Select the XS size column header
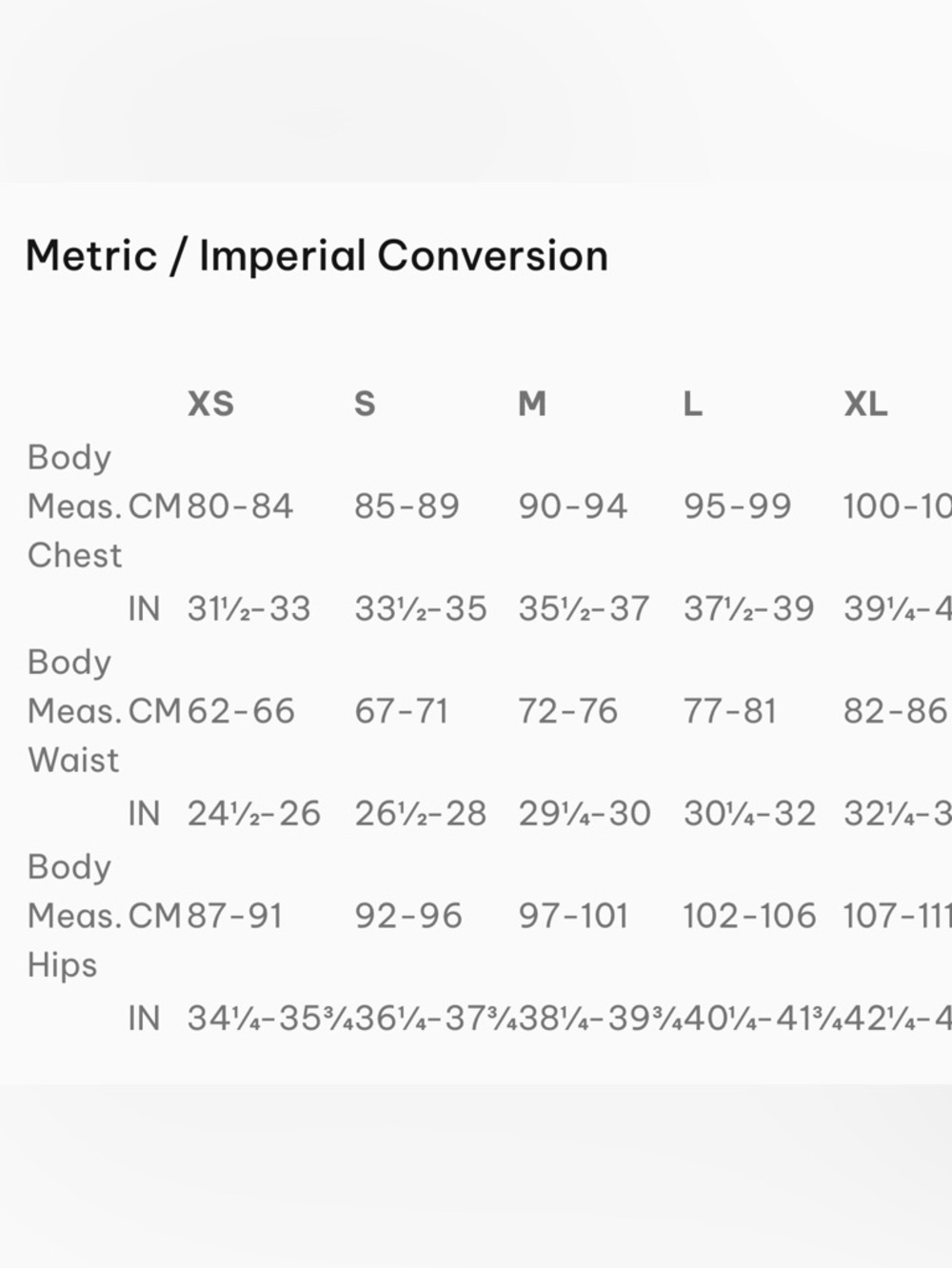This screenshot has width=952, height=1268. (210, 404)
